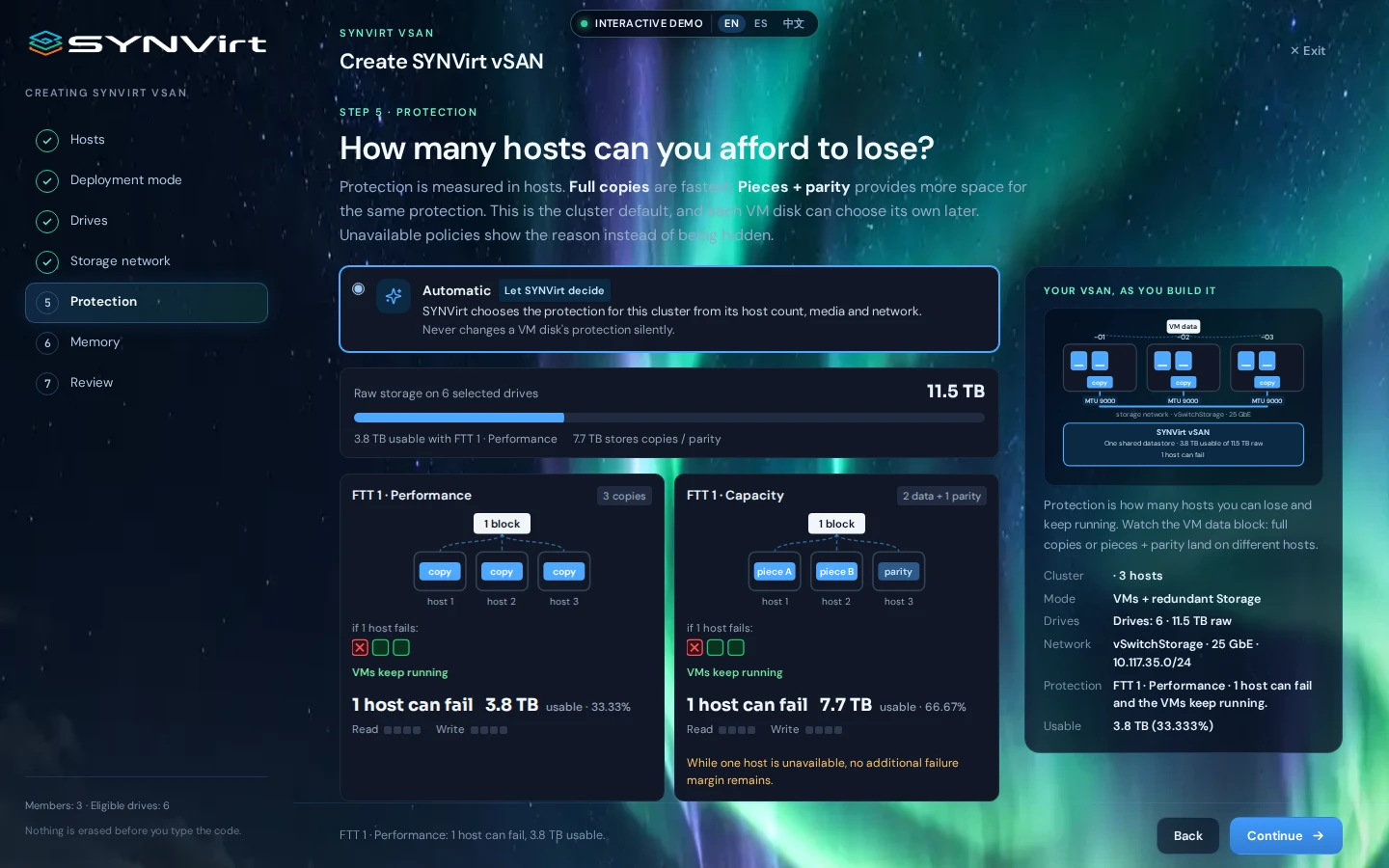Click the Deployment mode checkmark icon

pyautogui.click(x=47, y=181)
